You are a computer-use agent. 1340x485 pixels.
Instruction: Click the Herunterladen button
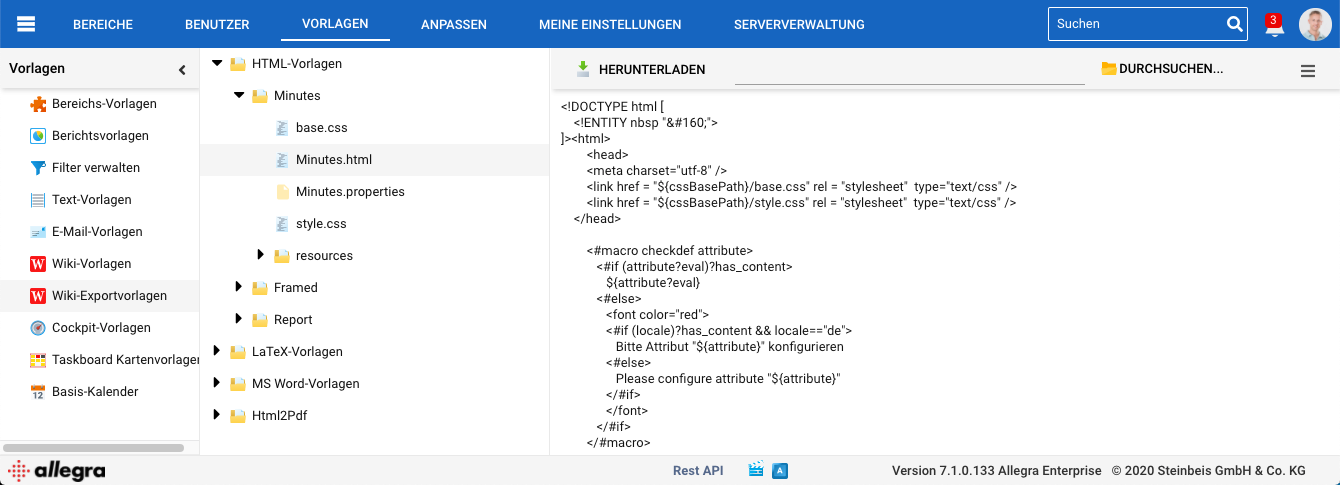(640, 69)
